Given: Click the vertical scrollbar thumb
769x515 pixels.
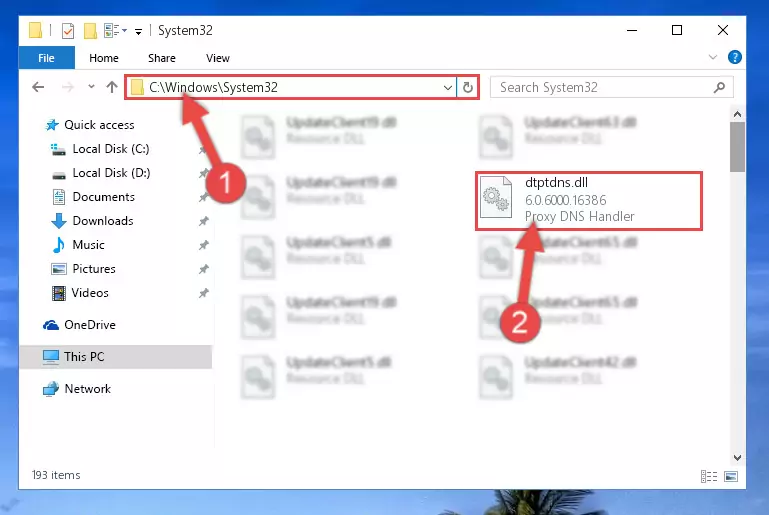Looking at the screenshot, I should 737,147.
